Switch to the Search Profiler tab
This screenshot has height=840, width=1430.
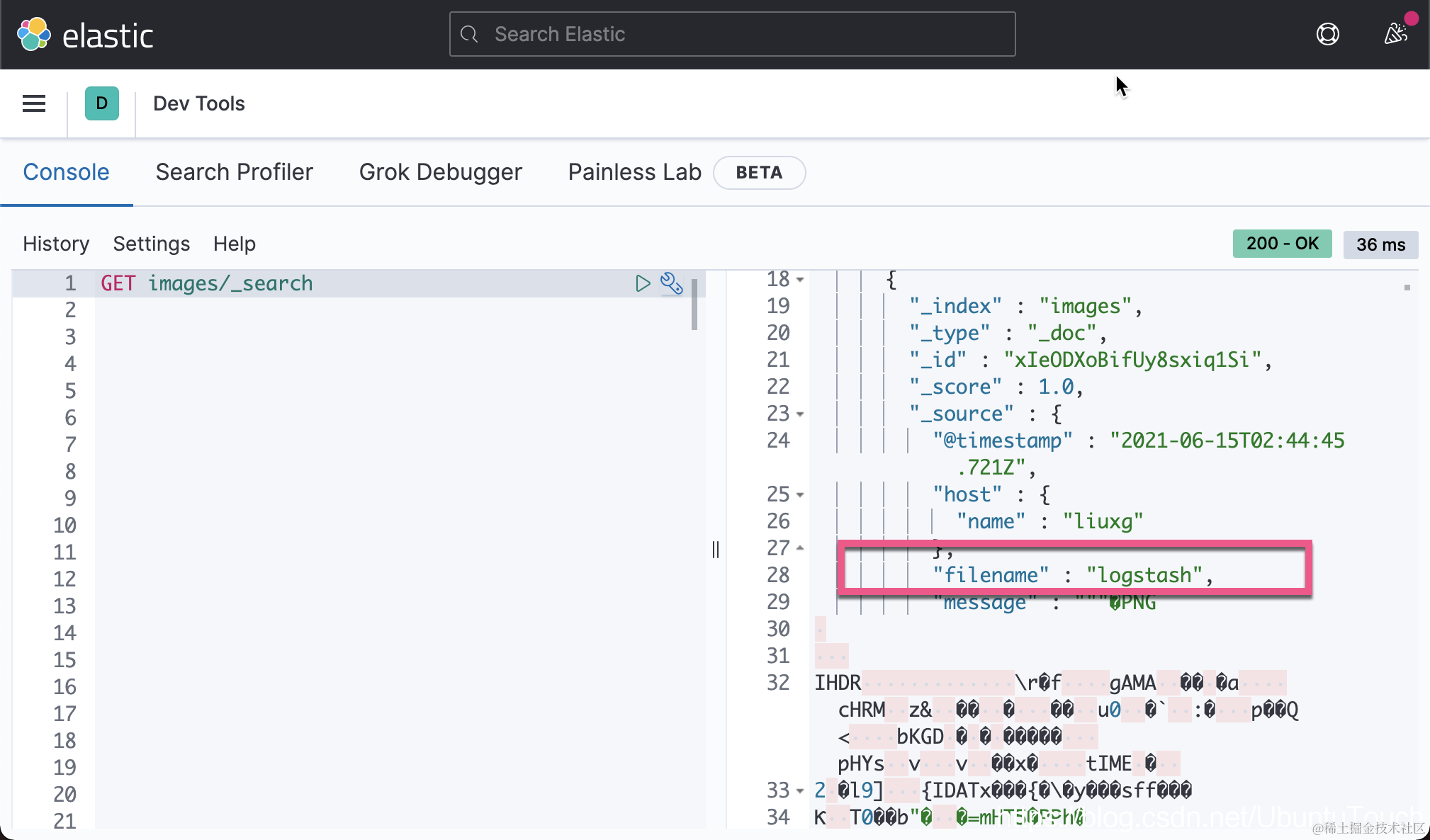(x=234, y=172)
